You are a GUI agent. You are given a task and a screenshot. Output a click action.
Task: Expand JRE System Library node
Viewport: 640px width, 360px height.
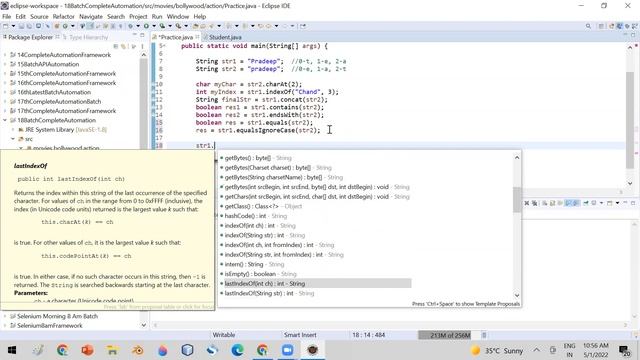(x=13, y=129)
